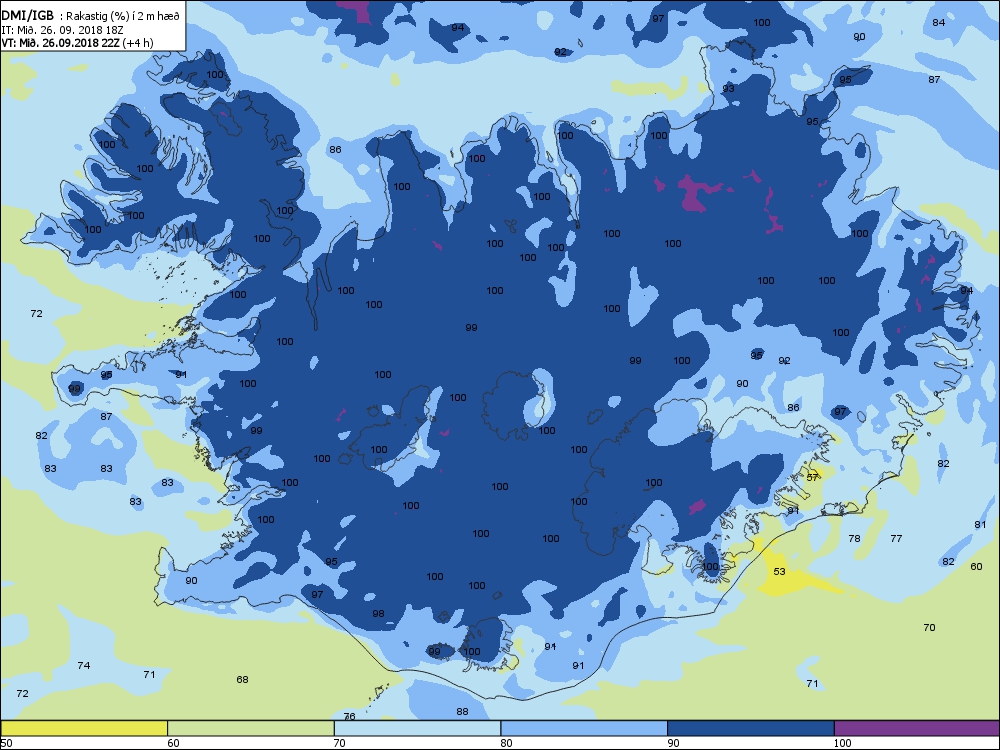Click the humidity value 76 at the bottom
This screenshot has width=1000, height=750.
click(349, 717)
